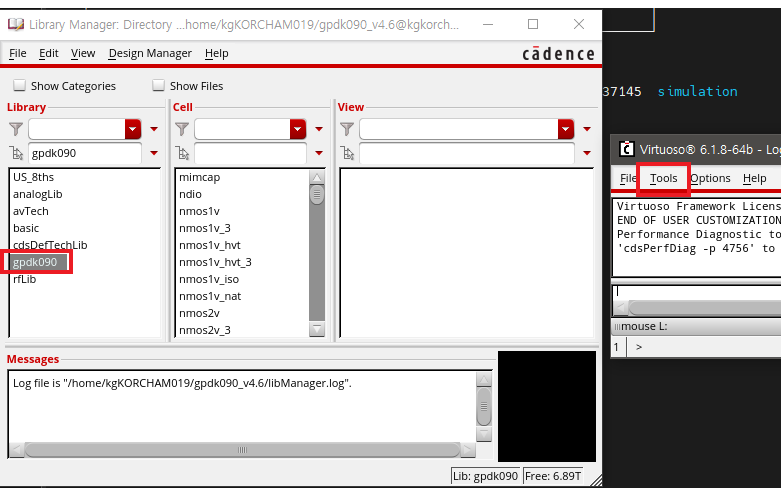Open the Design Manager menu
Image resolution: width=781 pixels, height=499 pixels.
pyautogui.click(x=150, y=53)
